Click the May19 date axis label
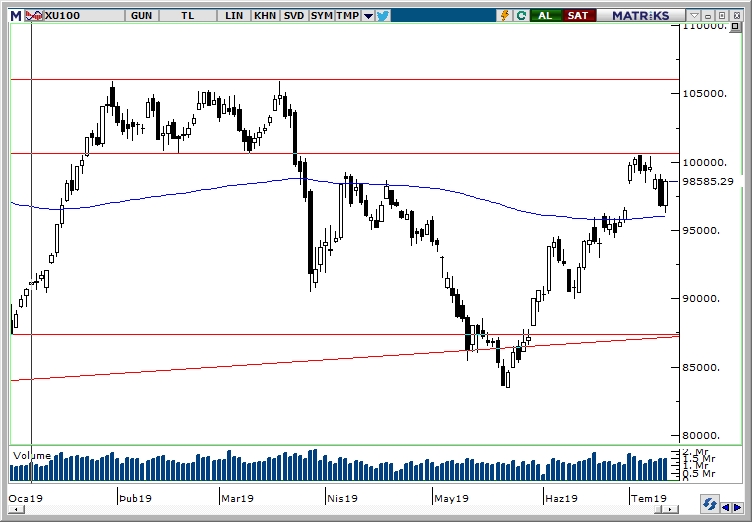 click(451, 498)
